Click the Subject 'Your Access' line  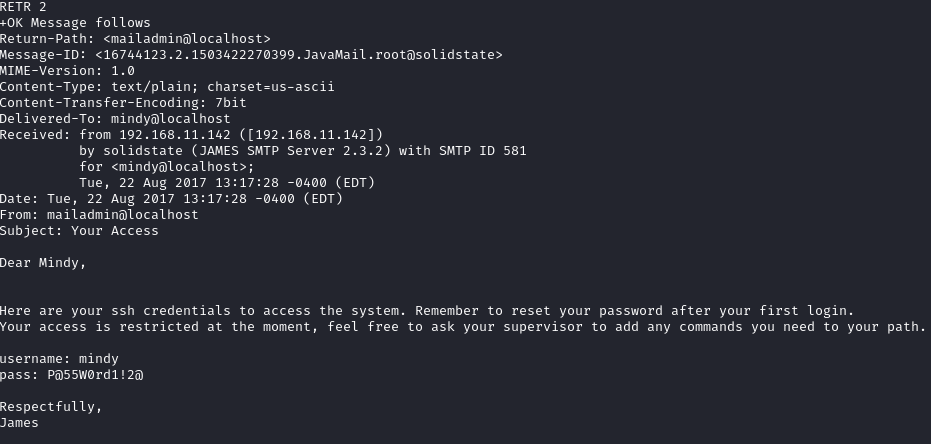point(79,231)
